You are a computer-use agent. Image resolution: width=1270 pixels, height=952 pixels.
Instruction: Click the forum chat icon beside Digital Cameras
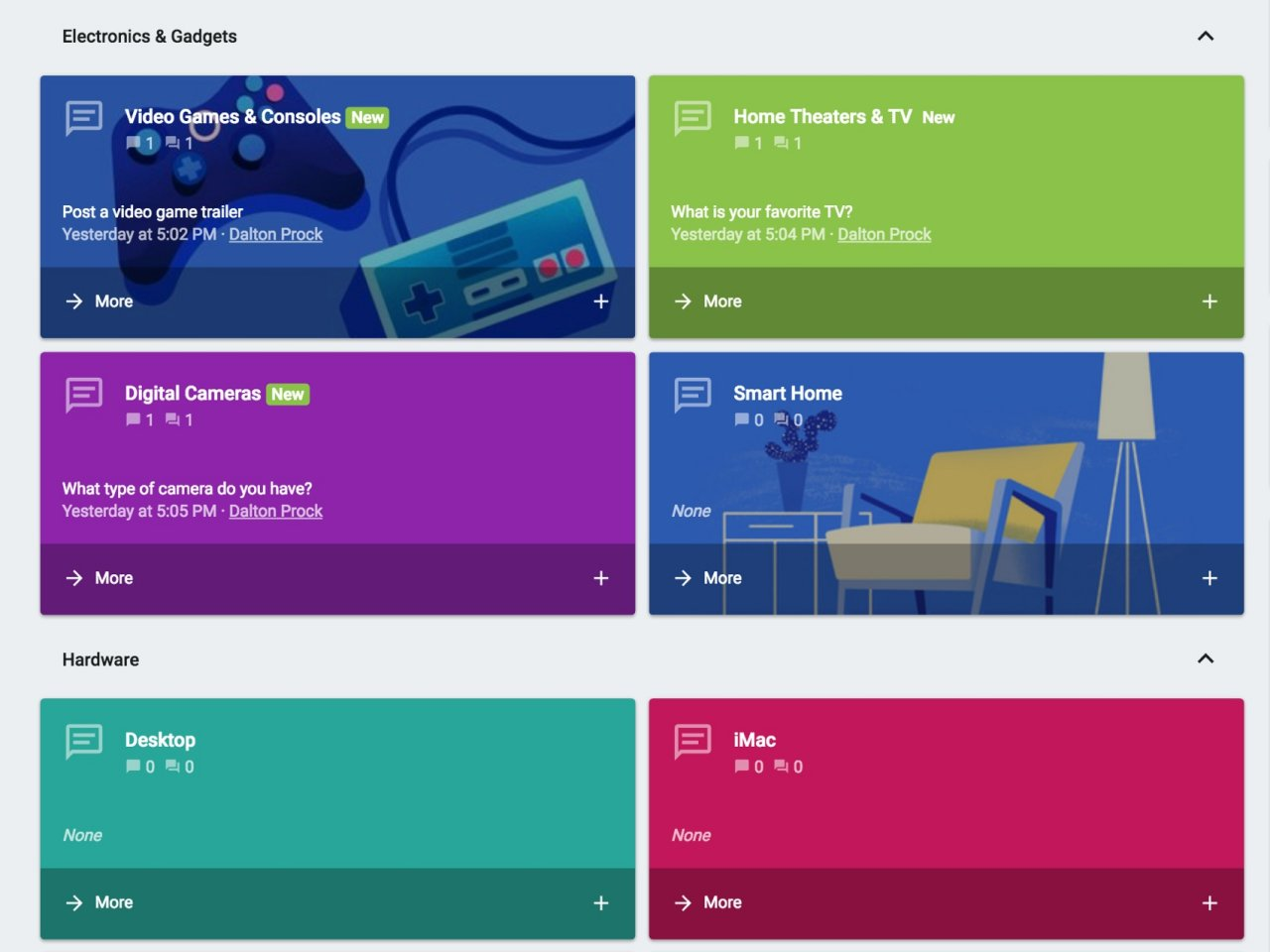click(84, 395)
